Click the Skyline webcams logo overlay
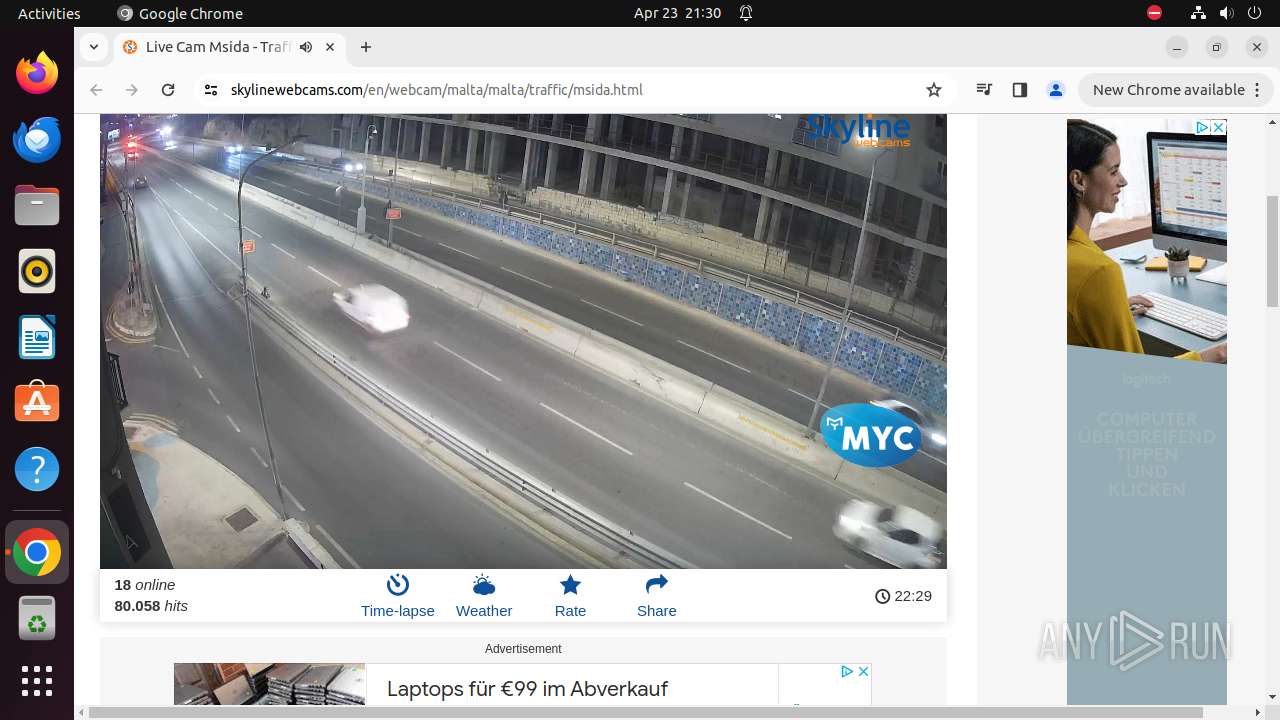1280x720 pixels. pyautogui.click(x=858, y=130)
